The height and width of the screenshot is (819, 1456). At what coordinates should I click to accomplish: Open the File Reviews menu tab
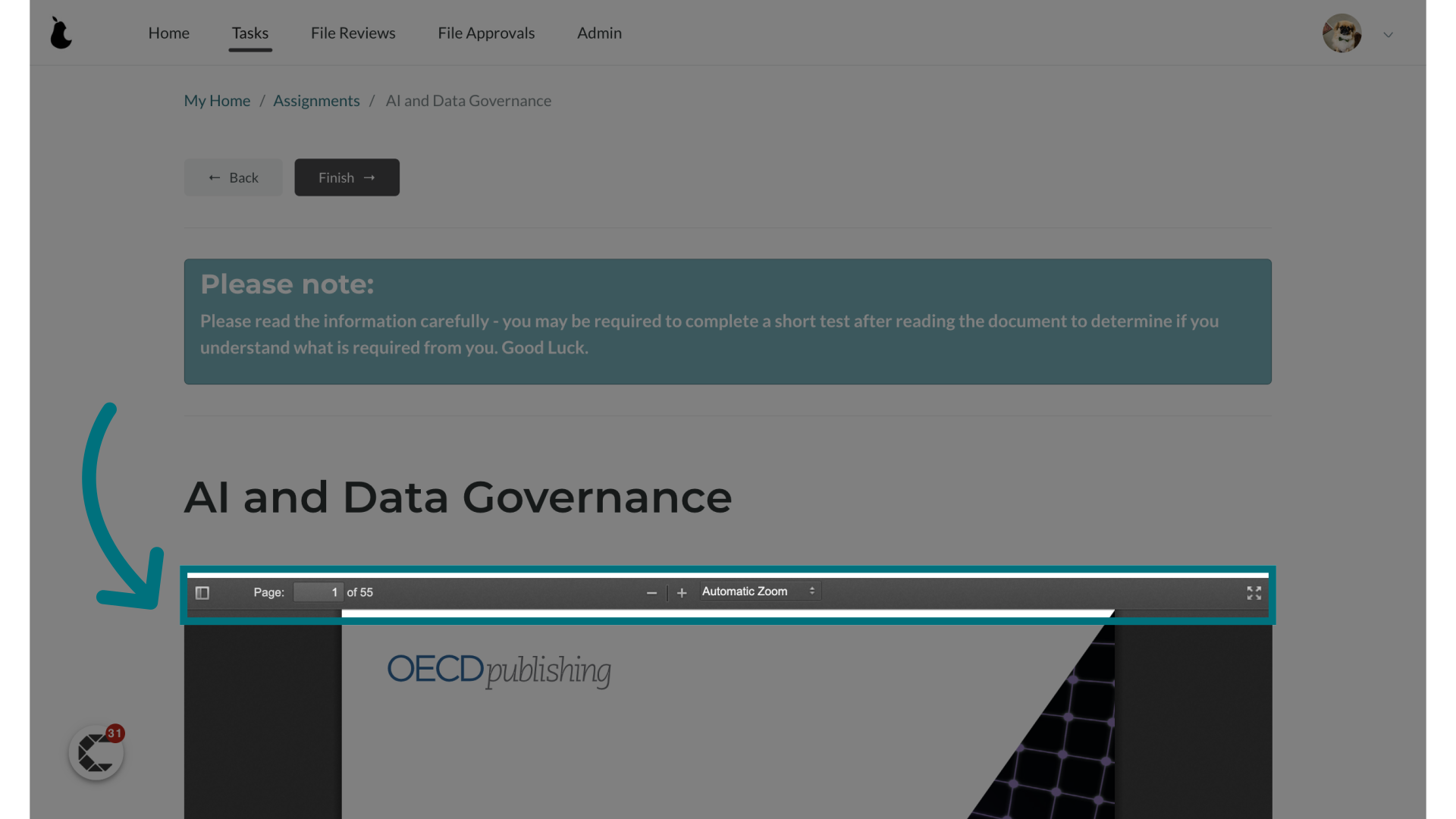[x=353, y=32]
